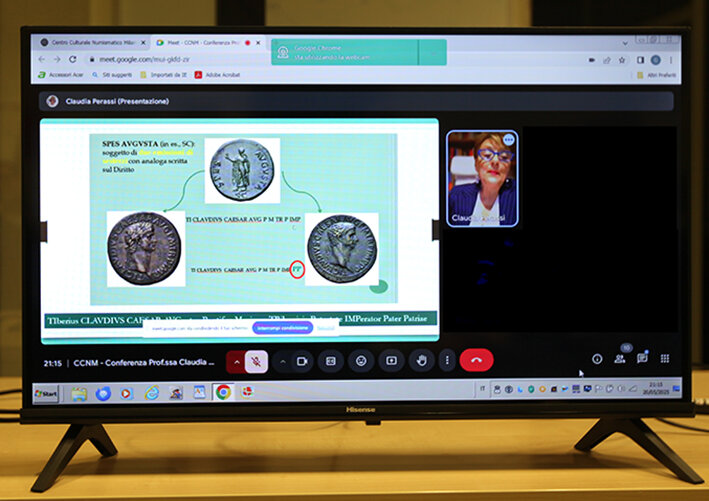Open meeting details info icon
709x501 pixels.
tap(597, 359)
